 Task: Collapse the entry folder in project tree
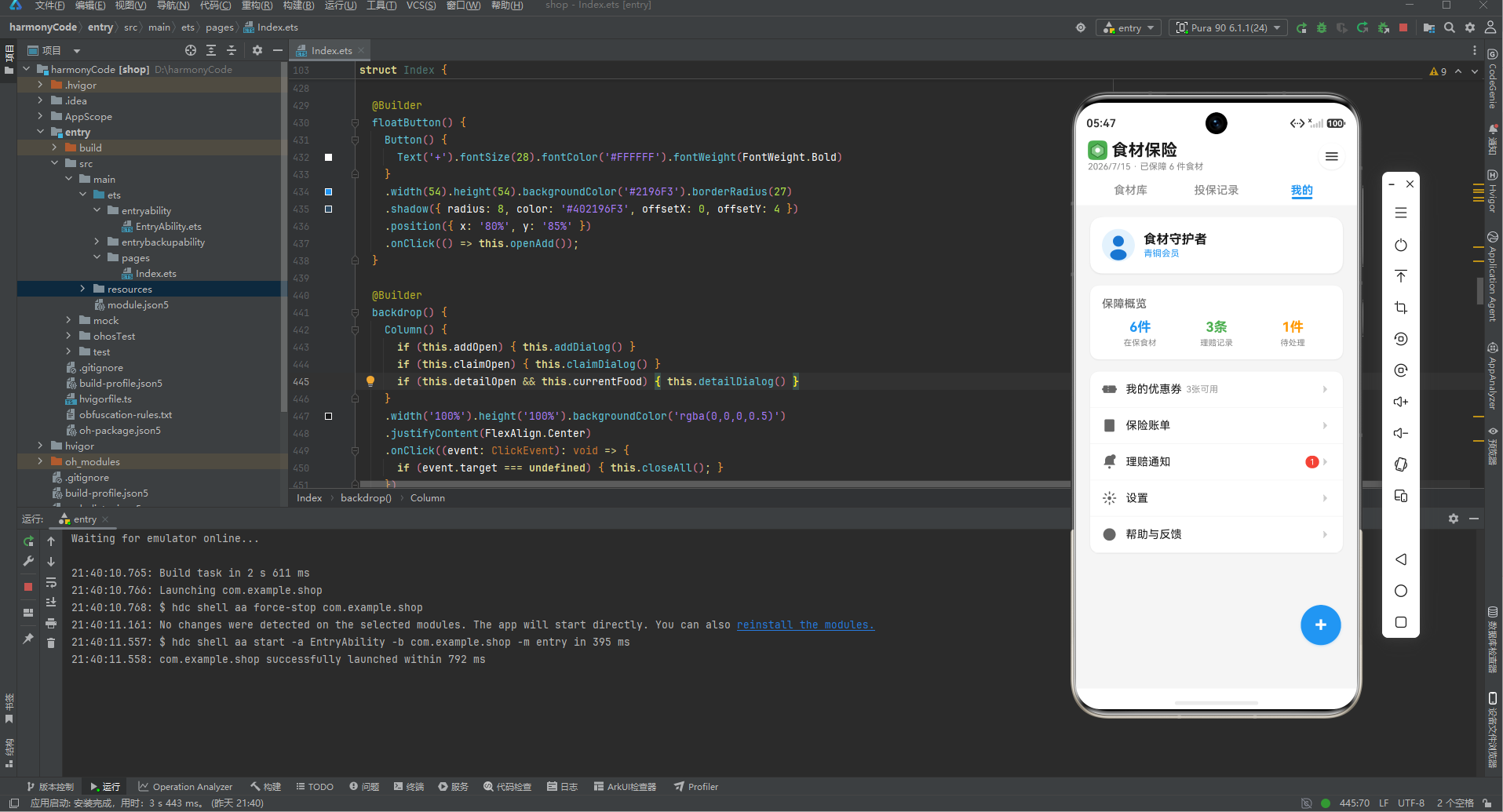(40, 132)
